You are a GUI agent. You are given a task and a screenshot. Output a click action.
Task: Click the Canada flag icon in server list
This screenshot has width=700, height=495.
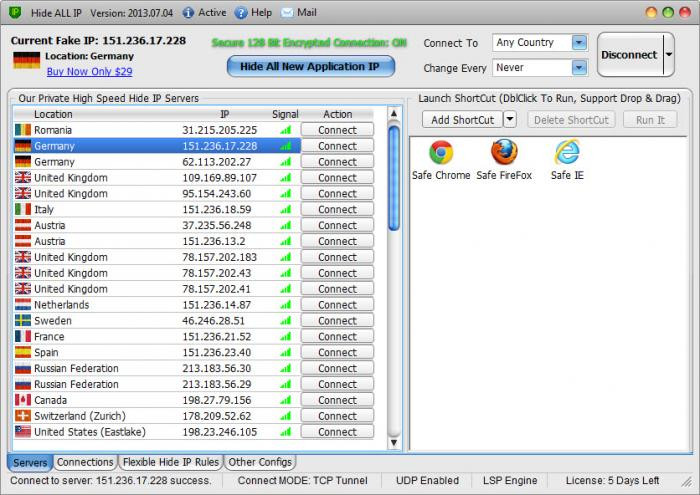point(23,400)
